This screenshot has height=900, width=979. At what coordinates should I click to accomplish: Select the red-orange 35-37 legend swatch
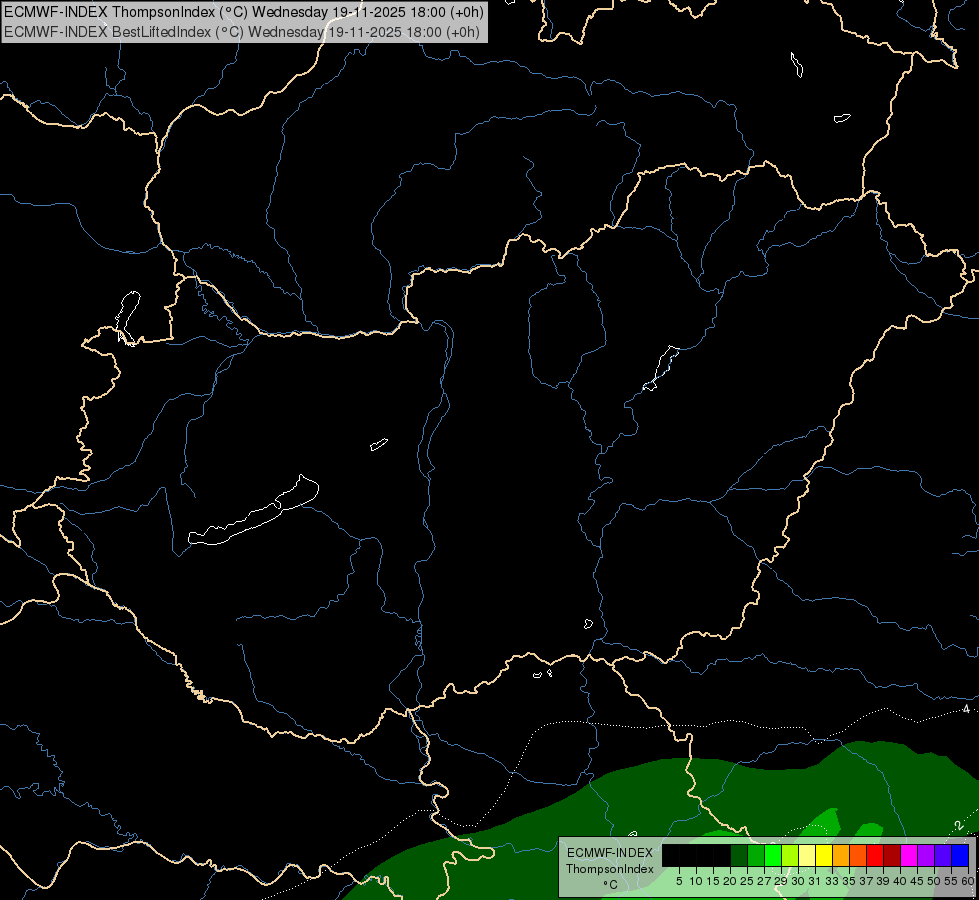click(858, 855)
